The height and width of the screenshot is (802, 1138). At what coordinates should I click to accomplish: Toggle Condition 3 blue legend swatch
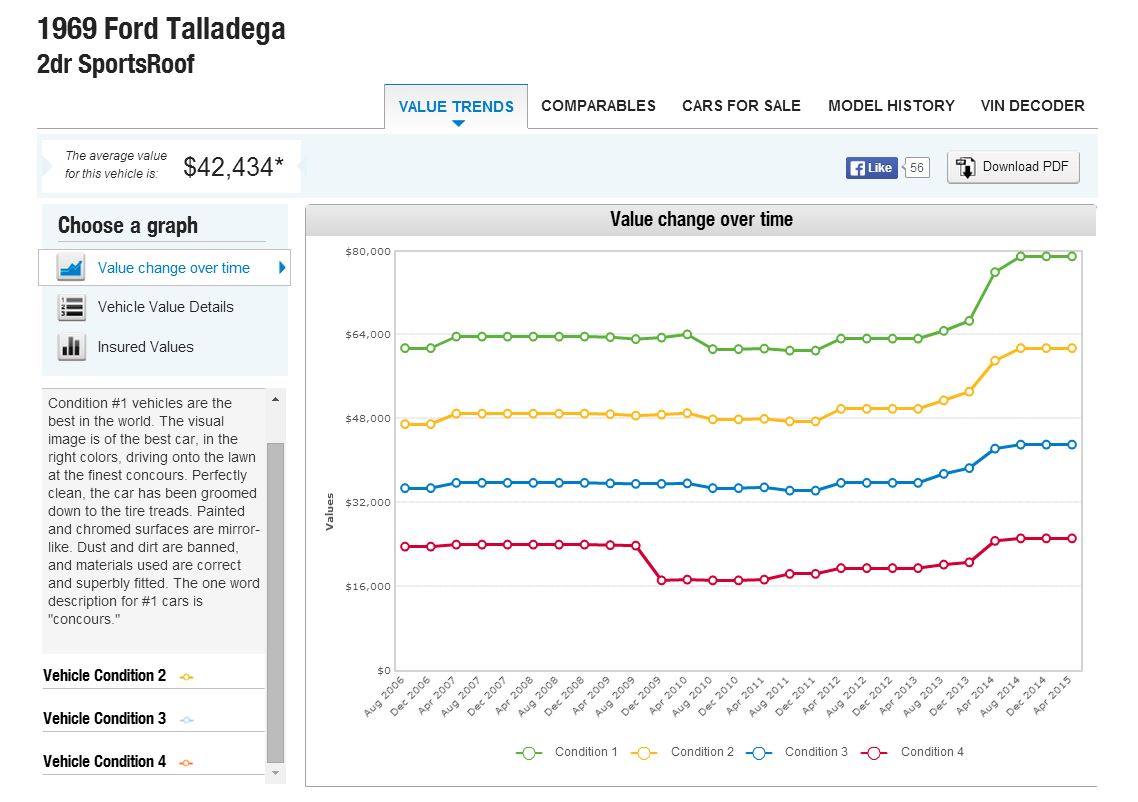pos(759,753)
